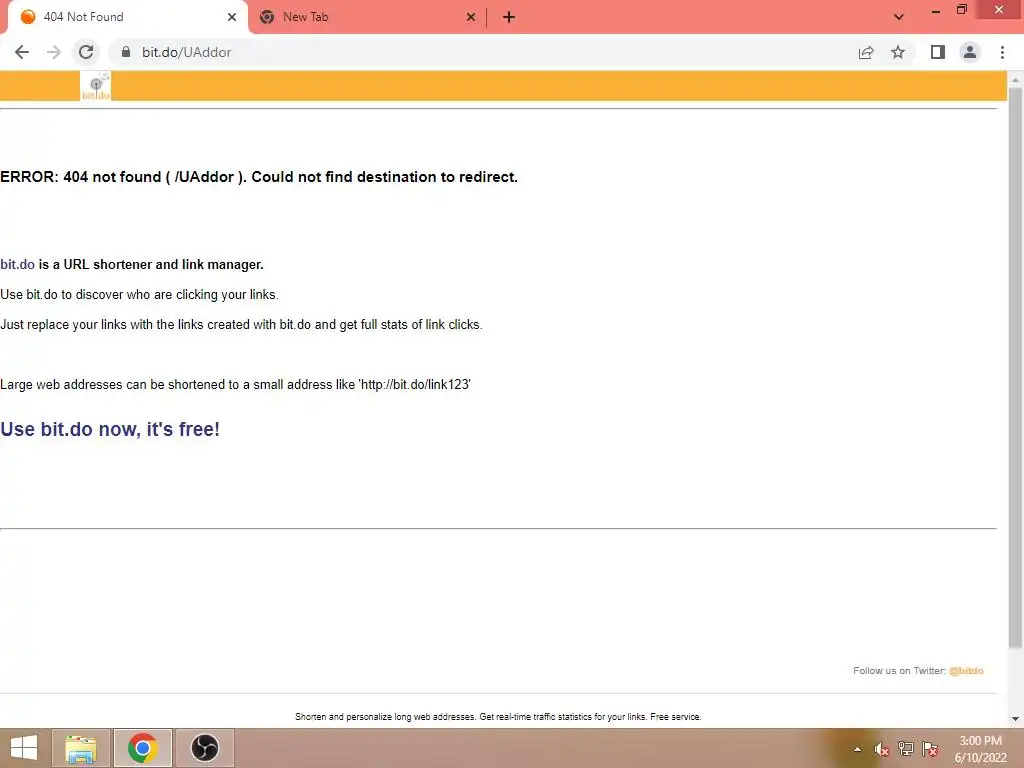Click the network tray icon
The image size is (1024, 768).
click(x=905, y=749)
